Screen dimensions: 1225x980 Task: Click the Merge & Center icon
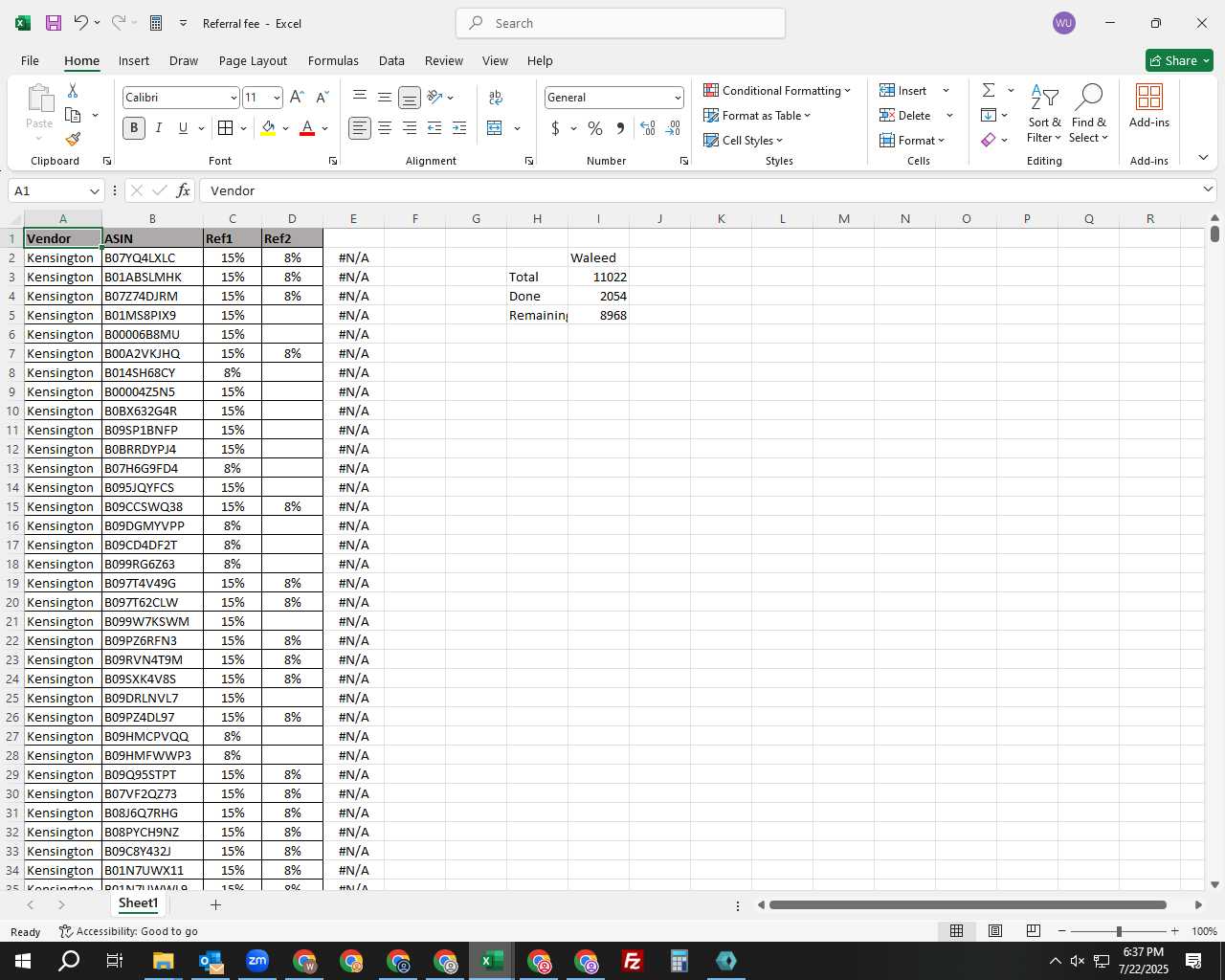click(x=495, y=128)
